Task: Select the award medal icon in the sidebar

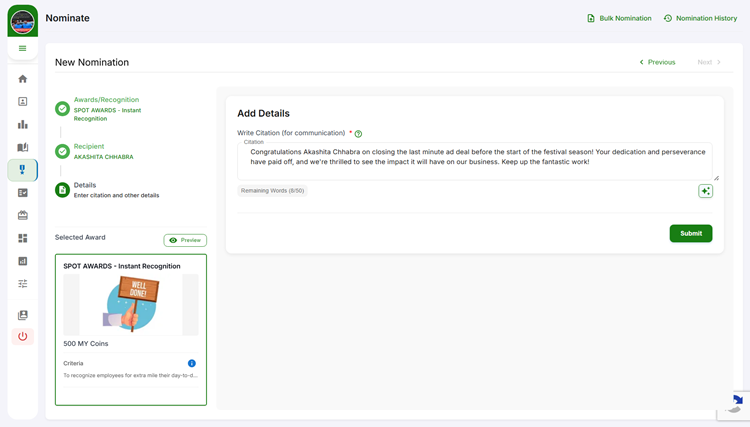Action: tap(22, 170)
